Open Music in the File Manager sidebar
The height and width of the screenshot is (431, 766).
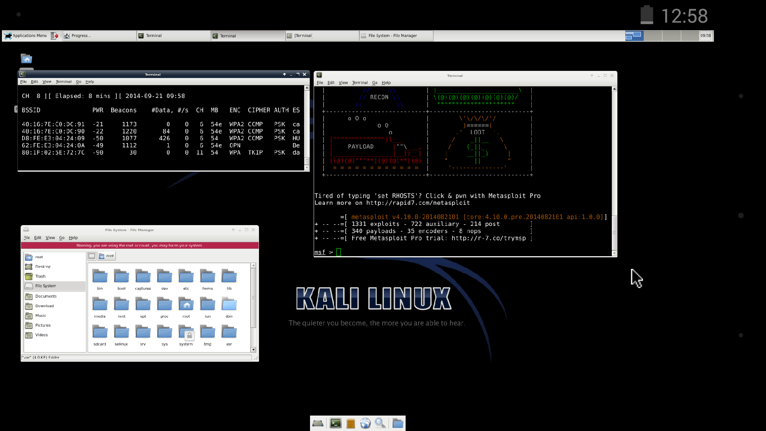point(54,316)
